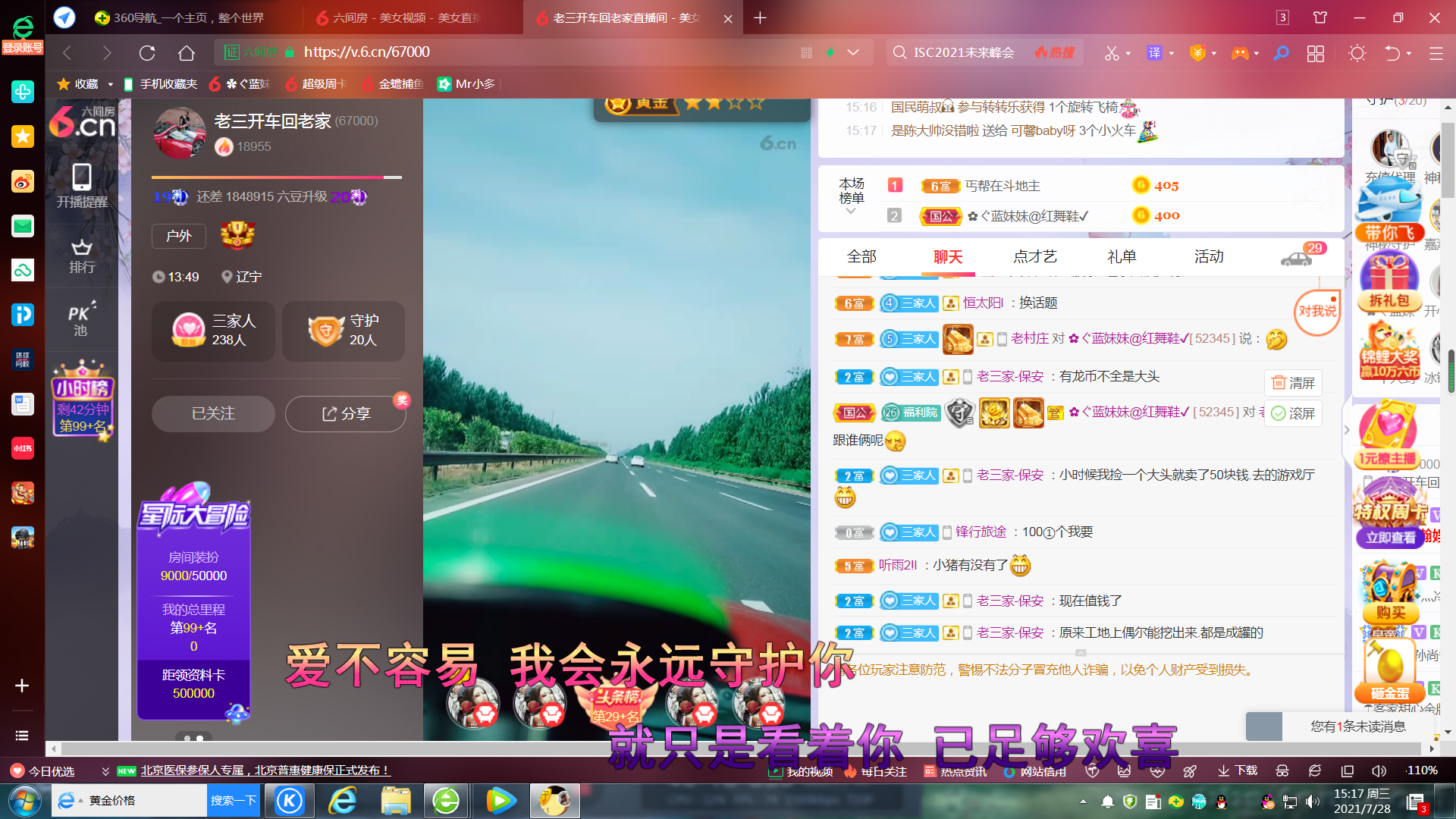Expand the status bar news chevron
This screenshot has height=819, width=1456.
click(105, 771)
